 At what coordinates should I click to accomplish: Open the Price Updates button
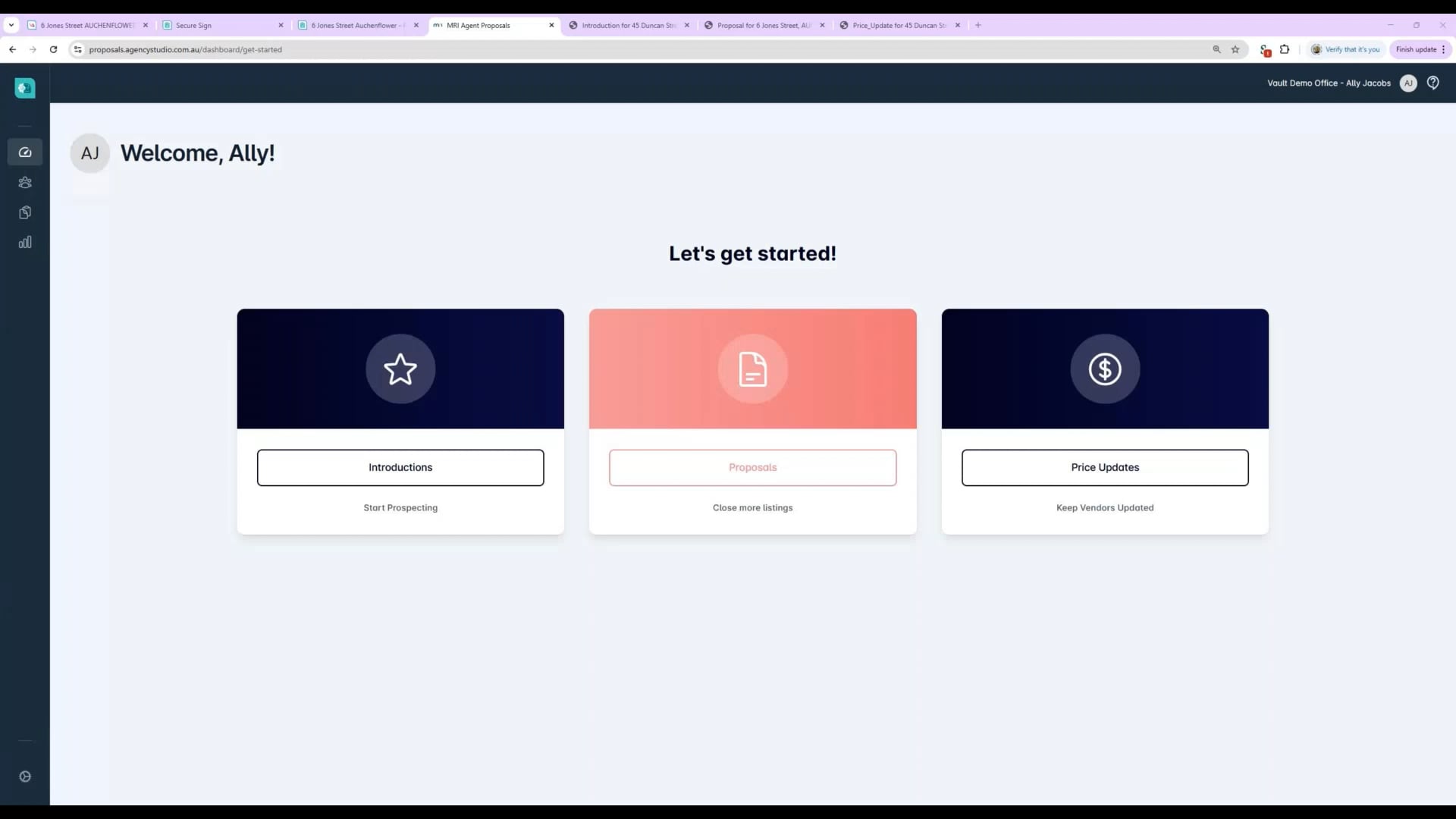pos(1105,467)
